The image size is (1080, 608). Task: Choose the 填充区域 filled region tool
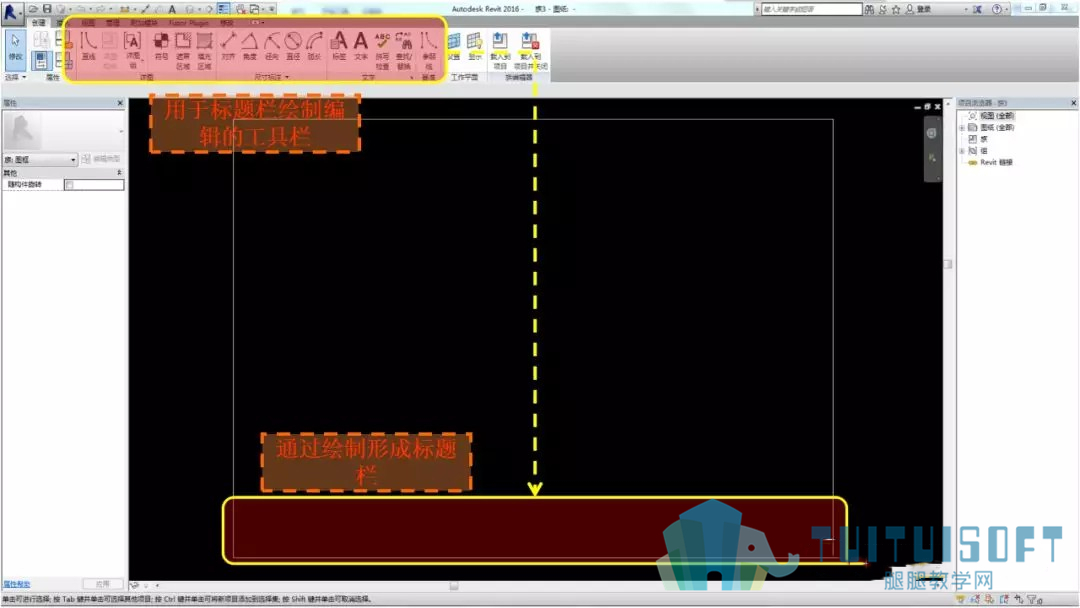tap(205, 50)
